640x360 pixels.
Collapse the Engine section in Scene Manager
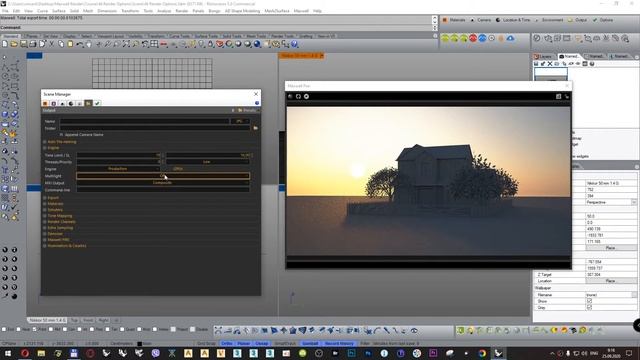pyautogui.click(x=44, y=148)
